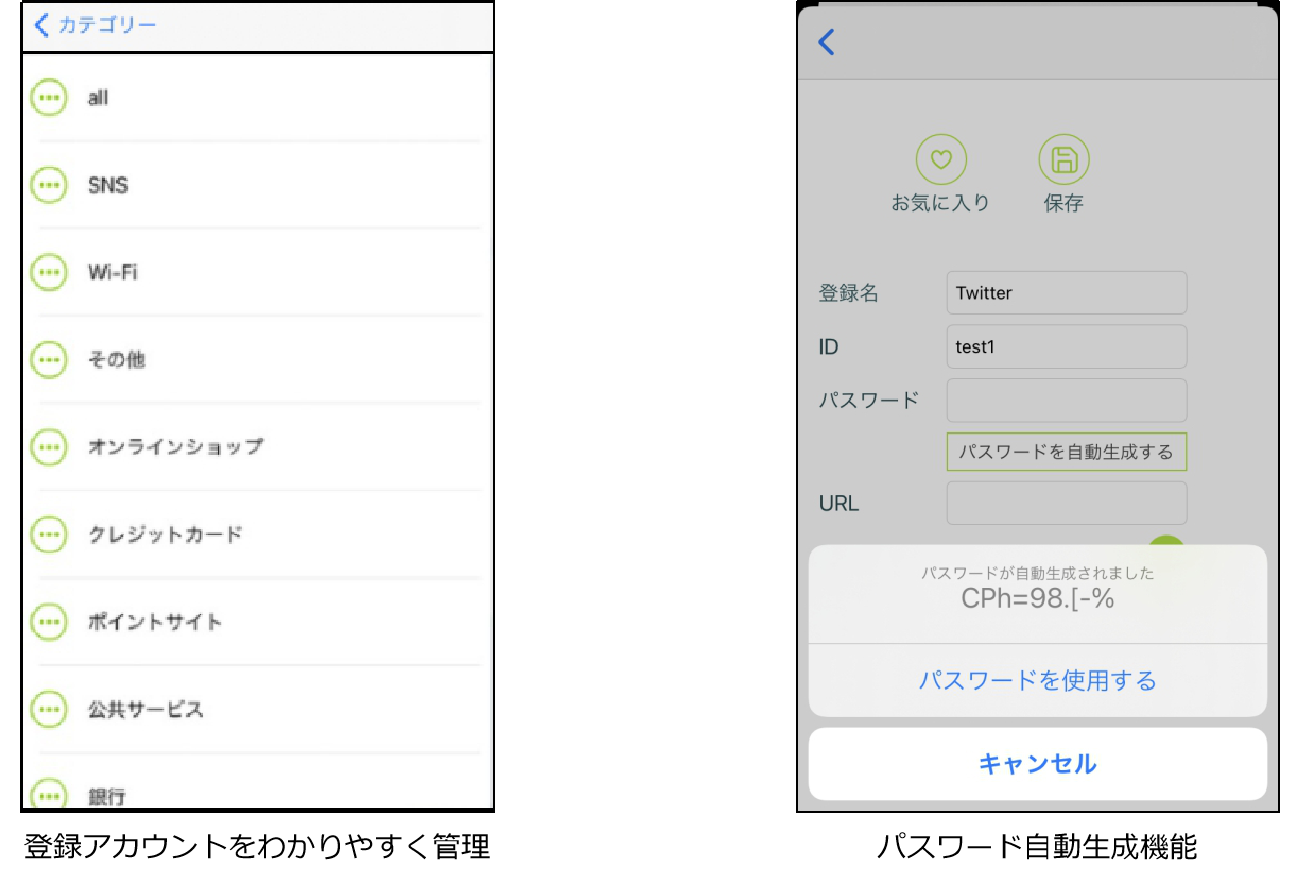Select the その他 category row text
Viewport: 1296px width, 875px height.
point(117,359)
